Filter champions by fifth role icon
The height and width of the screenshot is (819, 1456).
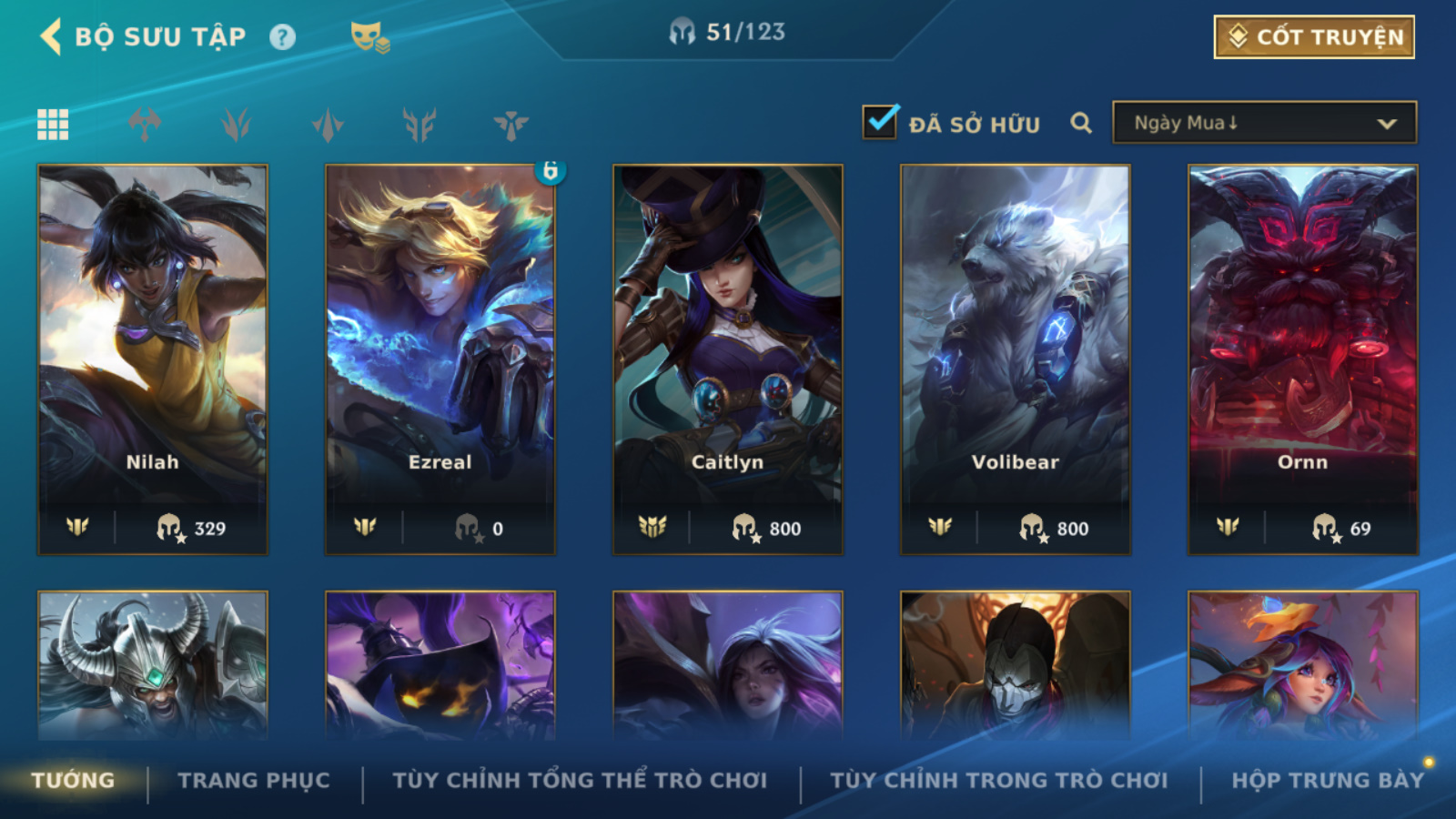click(x=511, y=124)
